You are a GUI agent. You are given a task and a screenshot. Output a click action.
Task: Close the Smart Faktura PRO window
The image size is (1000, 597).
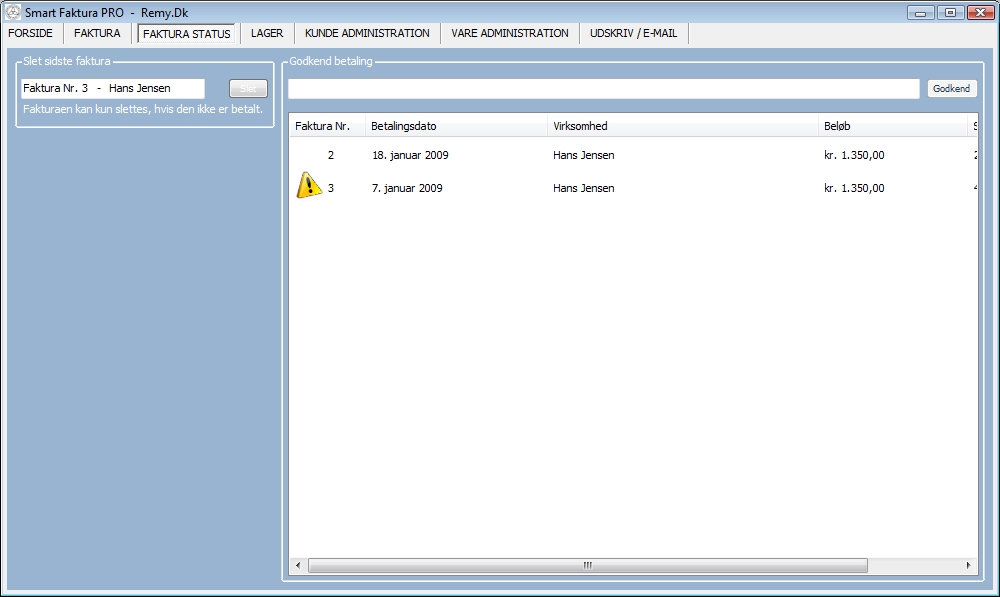pos(980,12)
